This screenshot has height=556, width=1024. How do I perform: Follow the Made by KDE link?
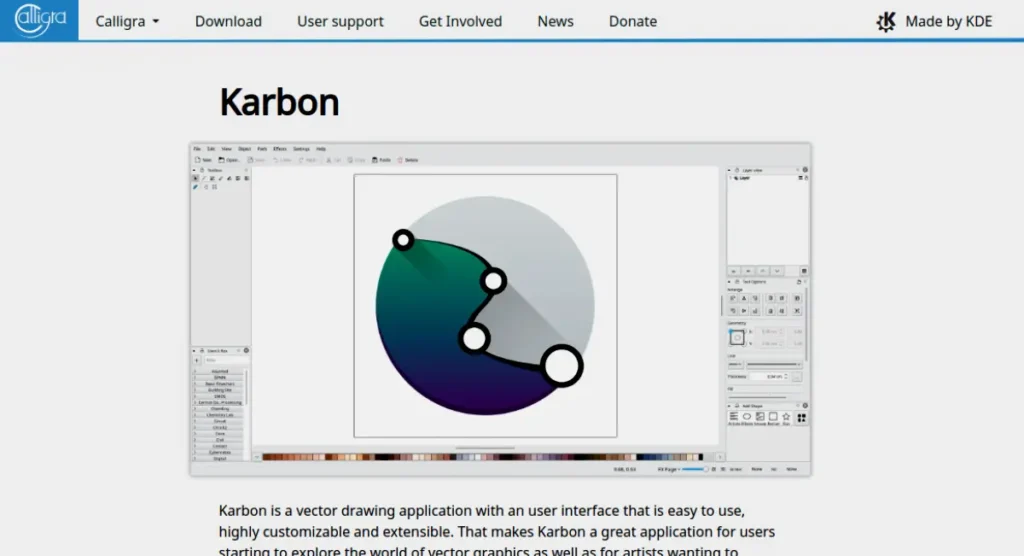[934, 21]
